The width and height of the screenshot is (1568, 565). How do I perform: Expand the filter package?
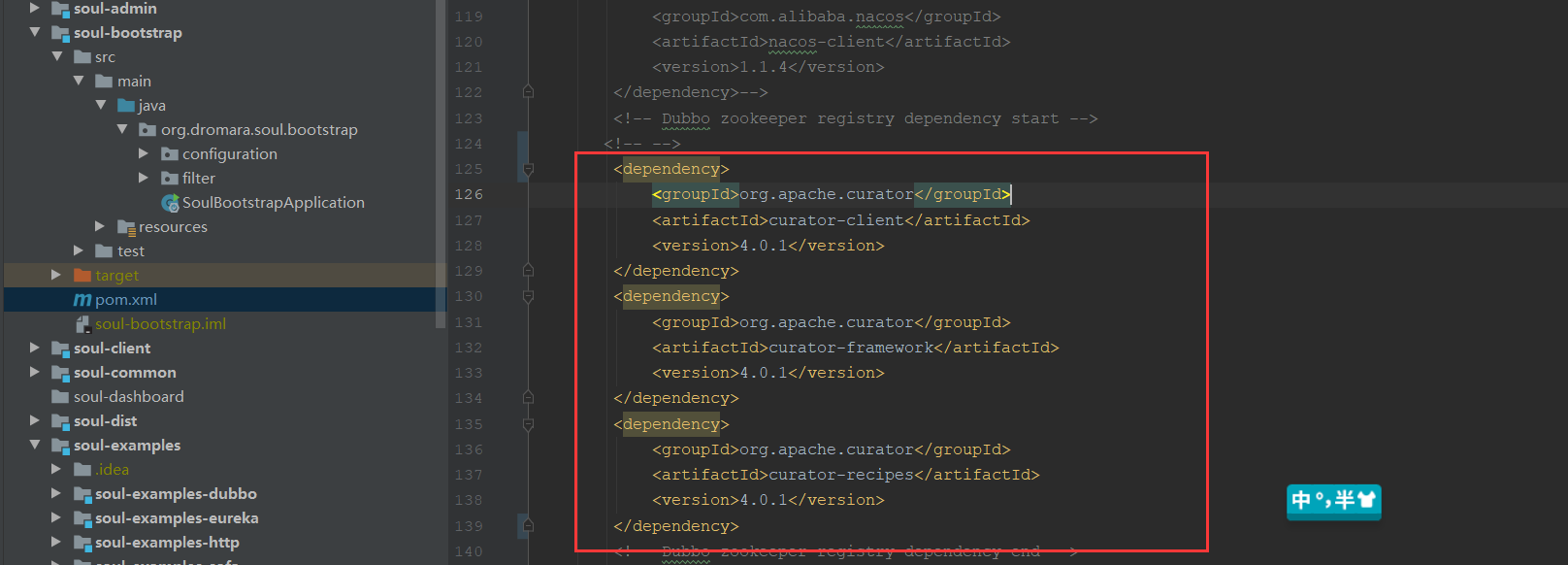(144, 178)
